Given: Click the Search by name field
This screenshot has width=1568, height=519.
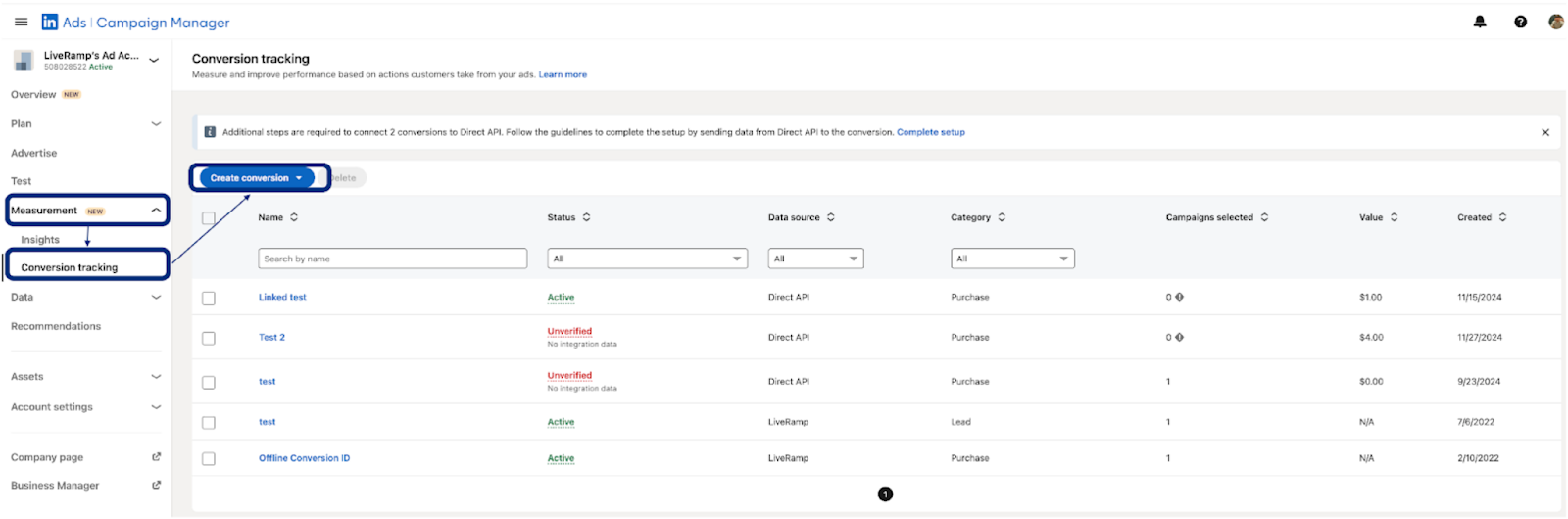Looking at the screenshot, I should 392,259.
